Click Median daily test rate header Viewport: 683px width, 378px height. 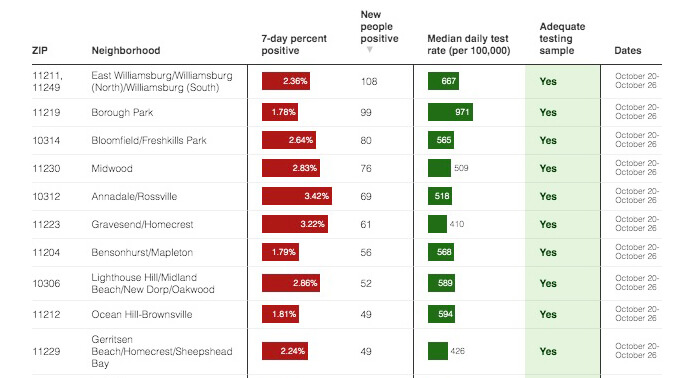[x=469, y=44]
